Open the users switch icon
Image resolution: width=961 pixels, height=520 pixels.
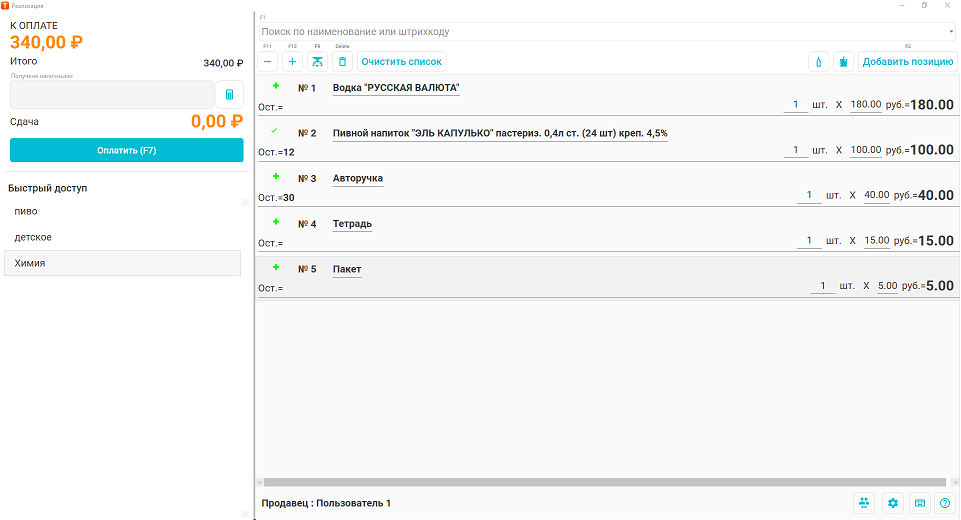pyautogui.click(x=864, y=503)
